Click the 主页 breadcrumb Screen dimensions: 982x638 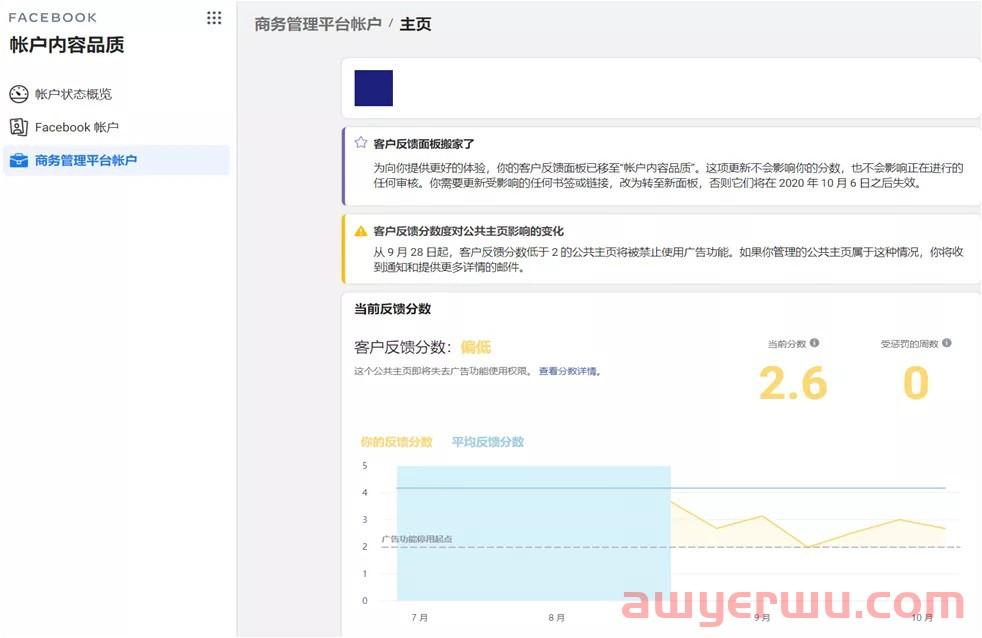415,24
